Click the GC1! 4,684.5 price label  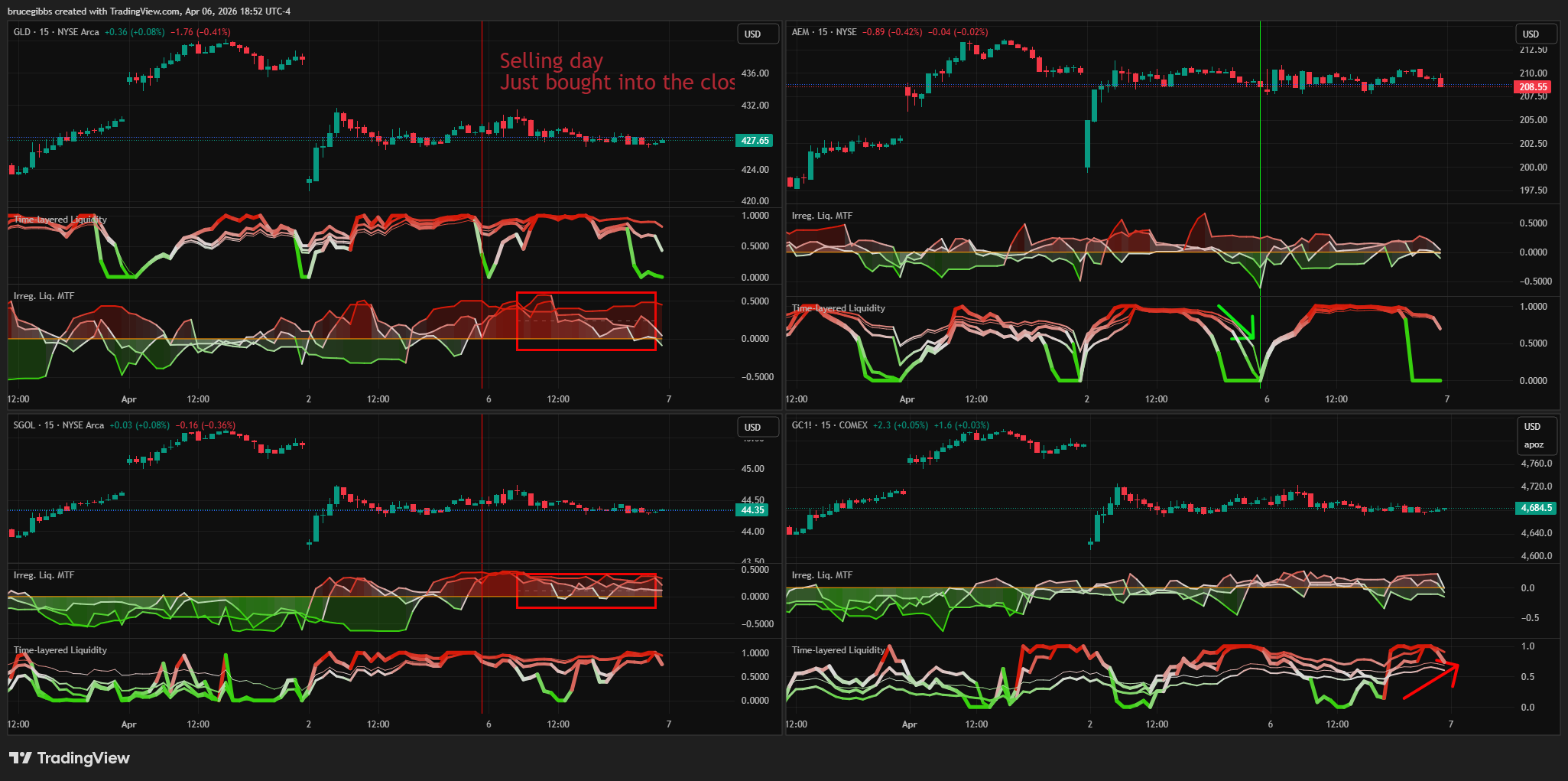1535,508
